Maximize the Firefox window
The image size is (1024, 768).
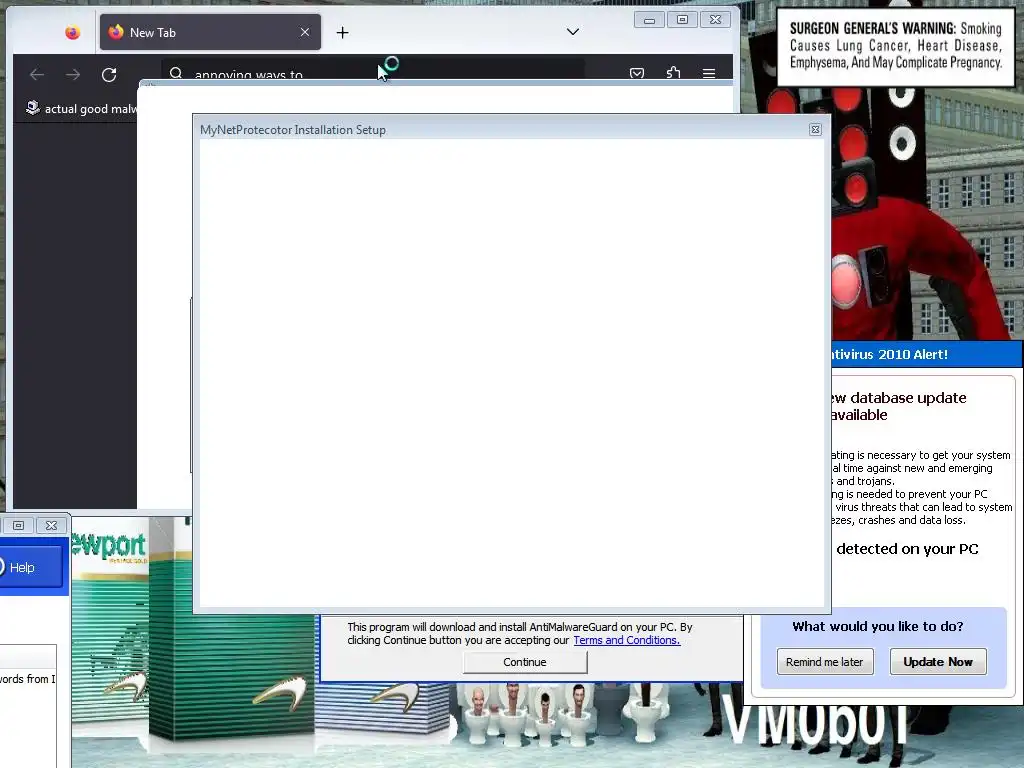point(682,20)
